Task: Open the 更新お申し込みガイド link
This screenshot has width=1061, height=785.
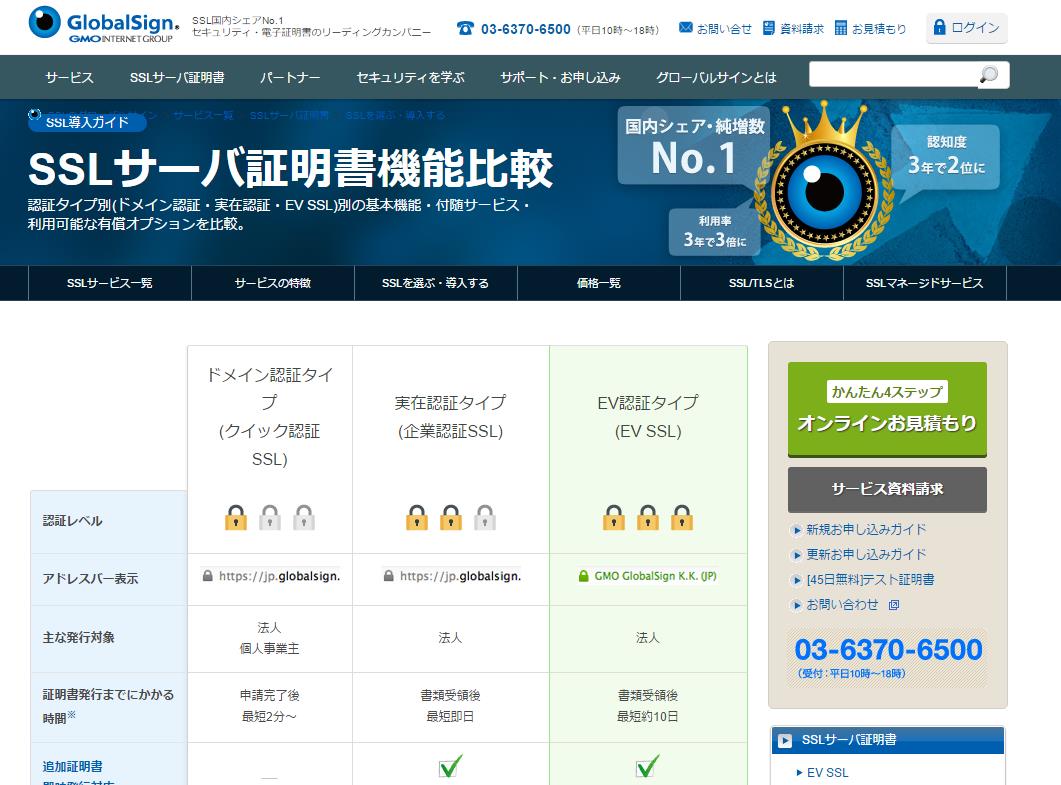Action: (x=866, y=555)
